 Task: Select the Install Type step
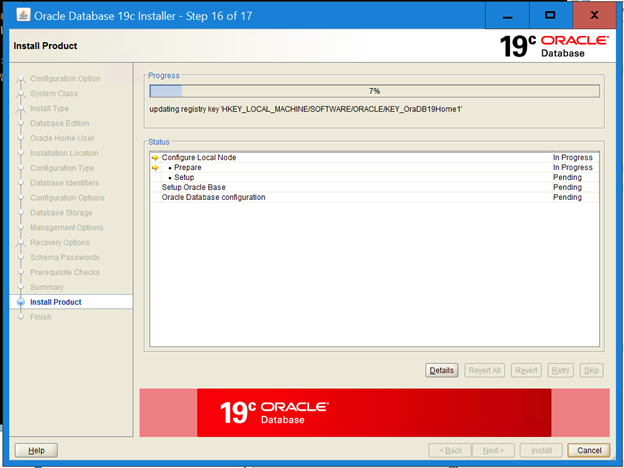[x=49, y=108]
